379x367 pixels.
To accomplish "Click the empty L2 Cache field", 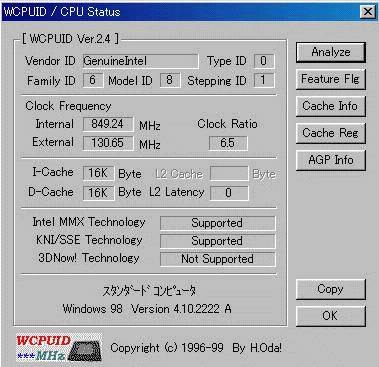I will (x=229, y=173).
